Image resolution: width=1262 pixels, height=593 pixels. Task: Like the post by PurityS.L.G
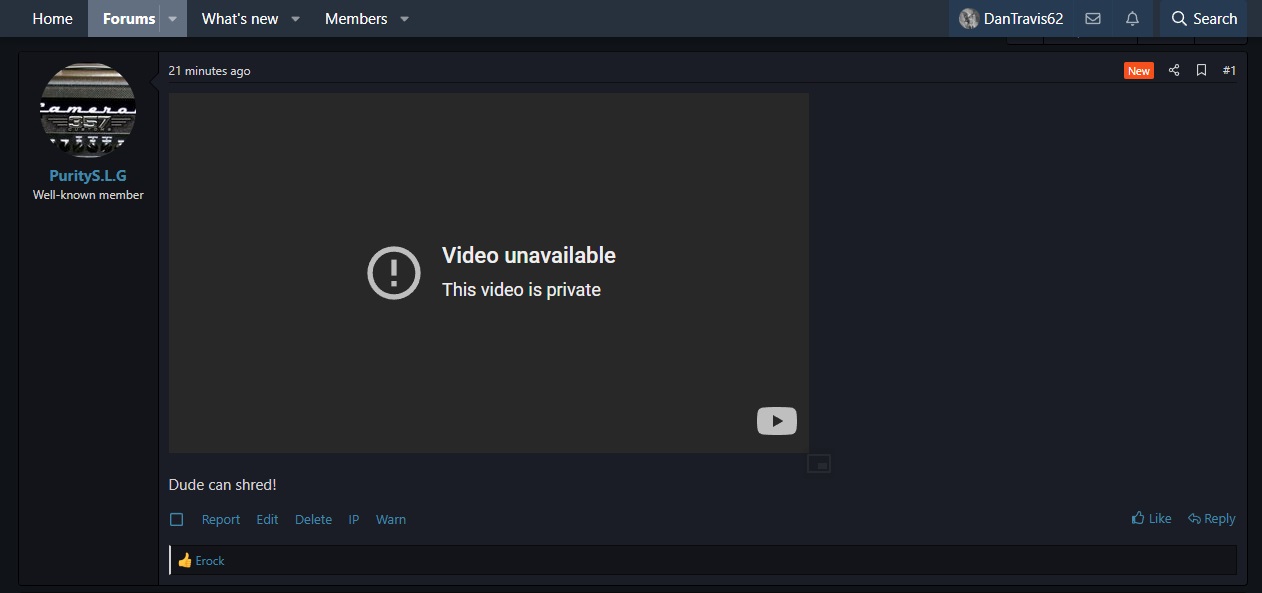pos(1151,518)
